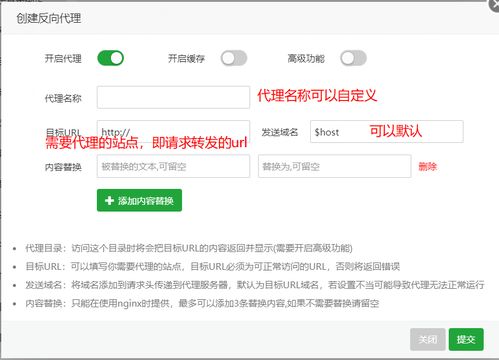Screen dimensions: 499x360
Task: Turn off the 开启代理 switch
Action: (110, 58)
